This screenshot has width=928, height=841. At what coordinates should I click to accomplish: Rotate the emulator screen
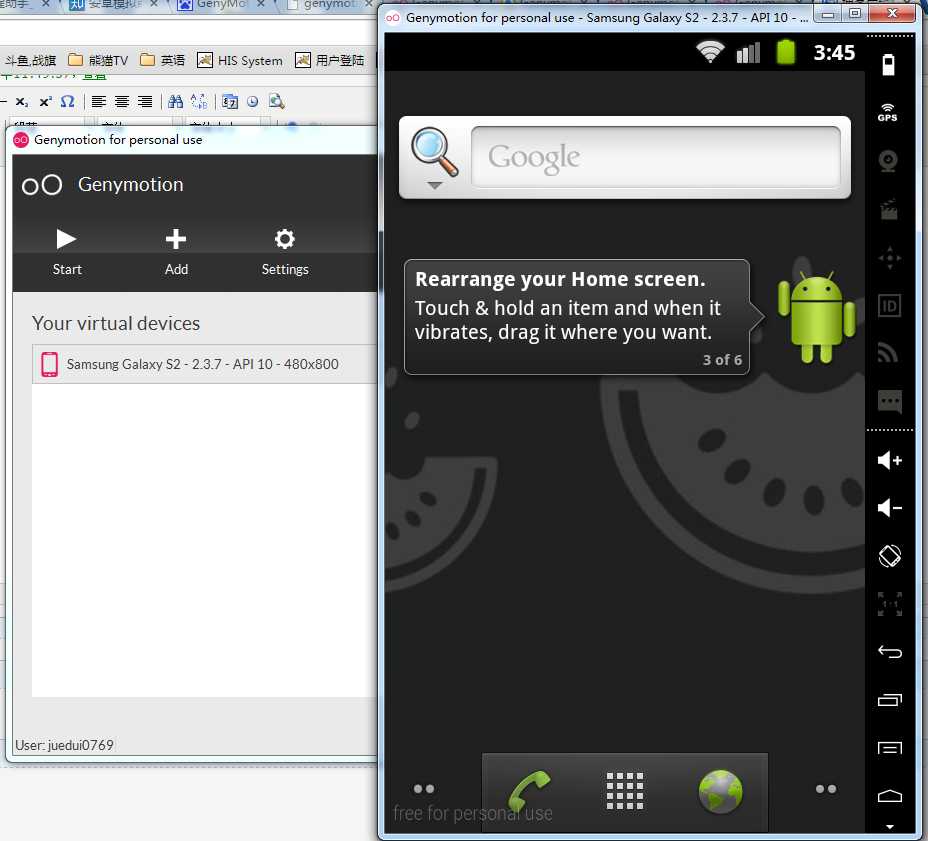tap(890, 556)
